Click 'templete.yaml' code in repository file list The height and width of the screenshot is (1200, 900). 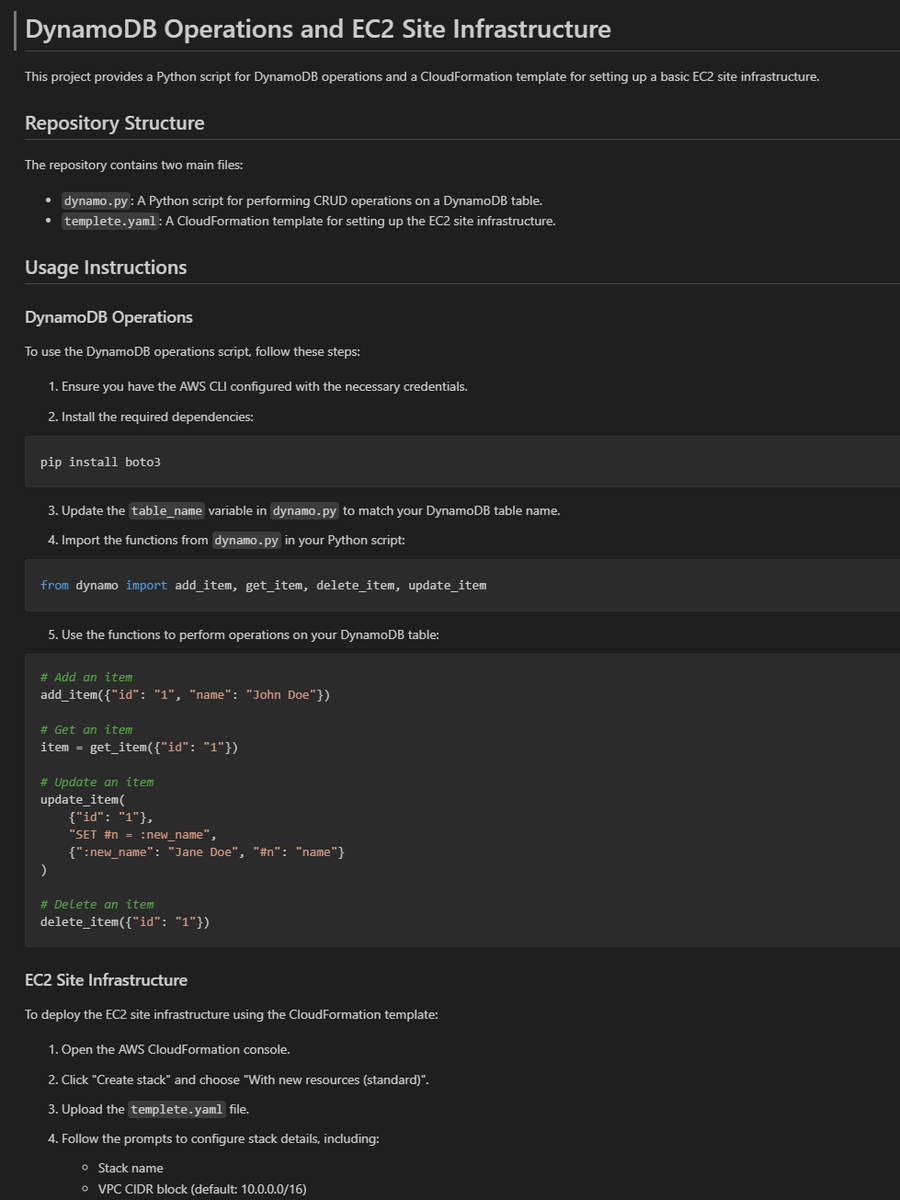[x=110, y=221]
